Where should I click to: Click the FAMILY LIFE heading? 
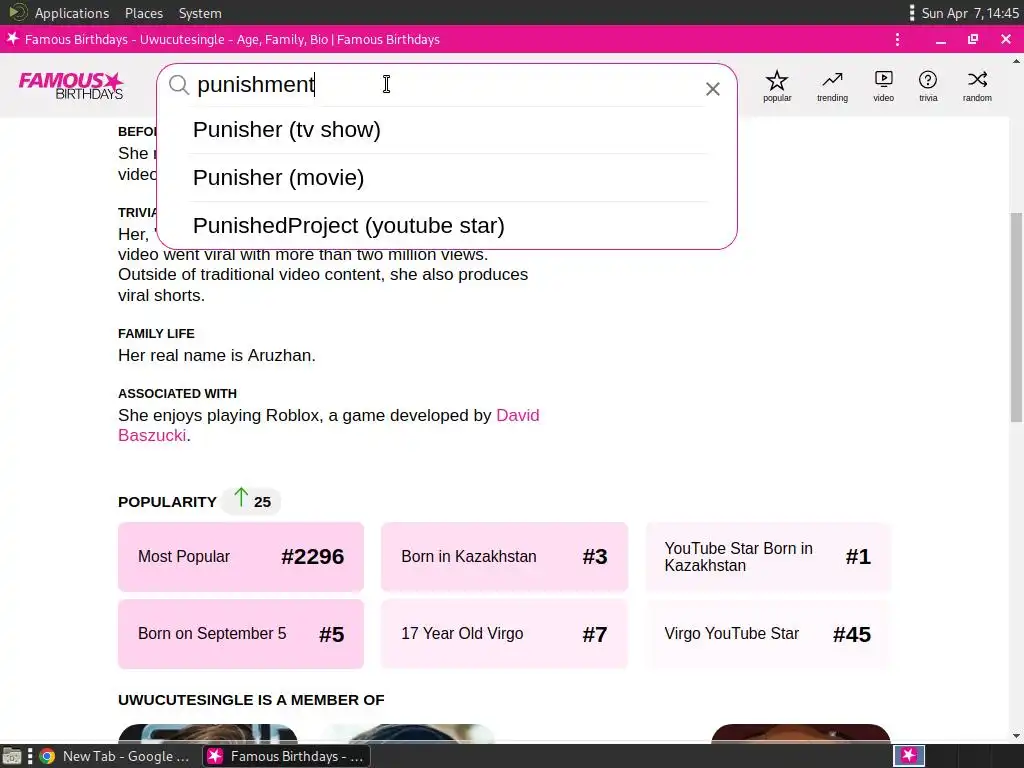click(x=156, y=333)
